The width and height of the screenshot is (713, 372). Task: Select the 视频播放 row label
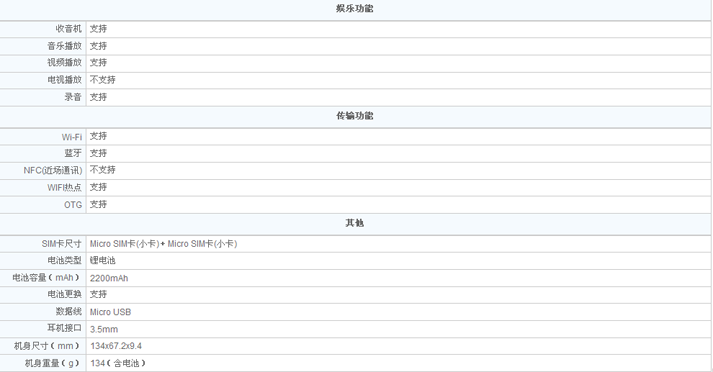[65, 62]
